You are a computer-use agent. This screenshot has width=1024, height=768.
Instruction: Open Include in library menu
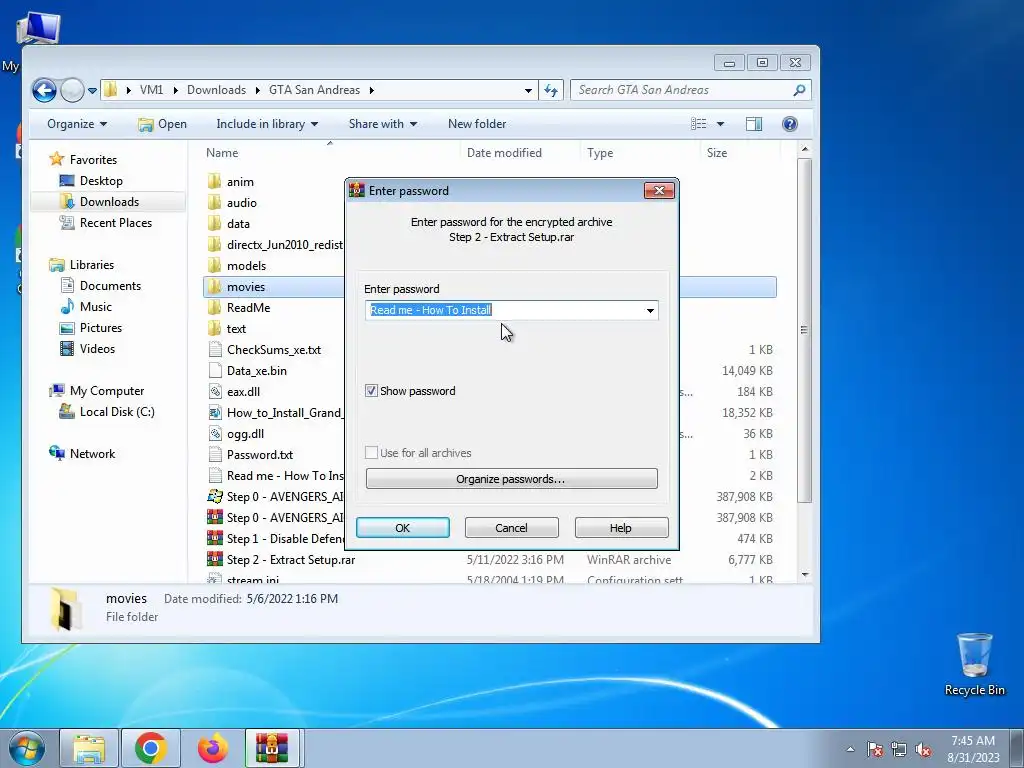(267, 124)
